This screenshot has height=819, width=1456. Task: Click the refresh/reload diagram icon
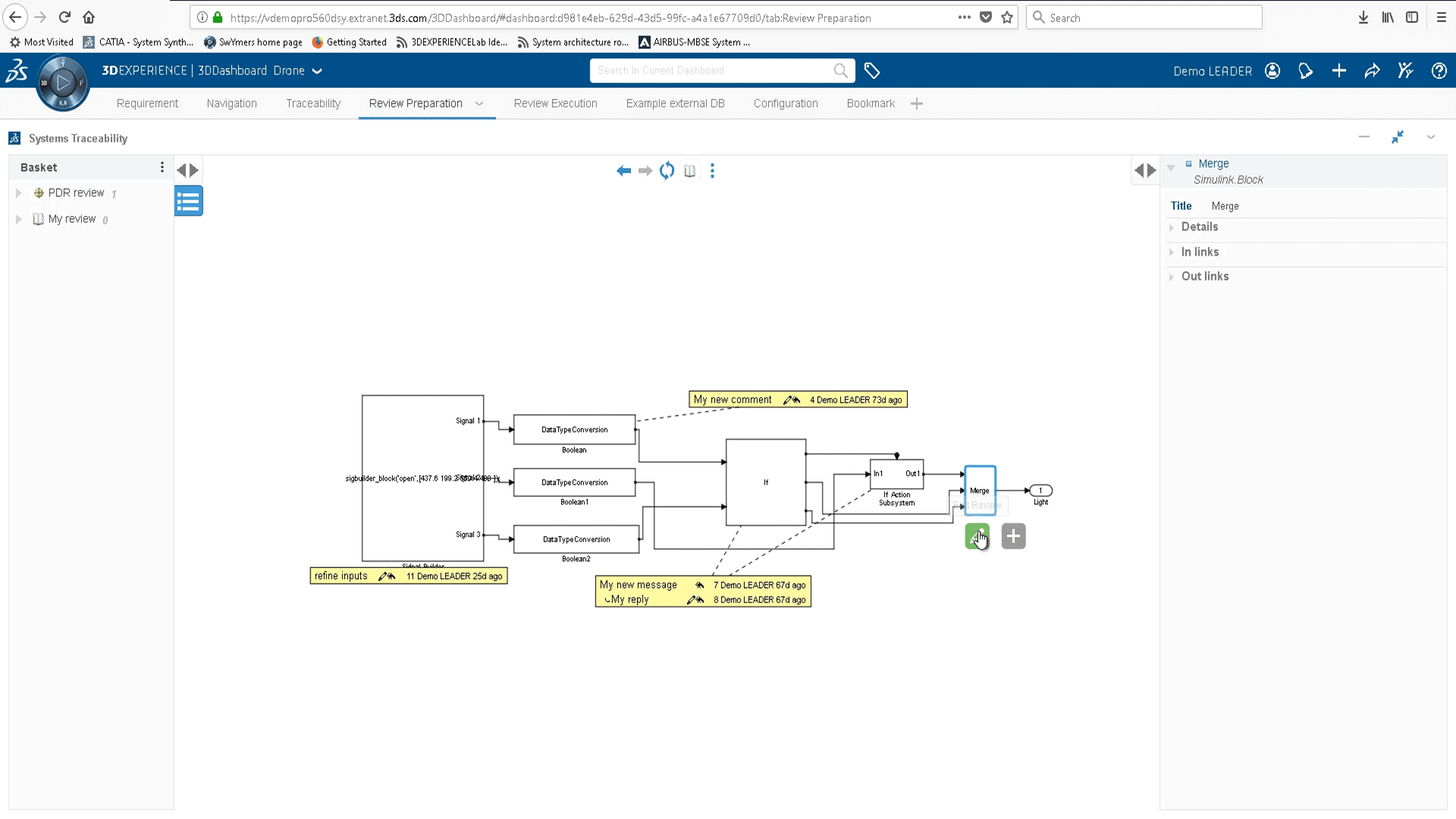[x=667, y=171]
